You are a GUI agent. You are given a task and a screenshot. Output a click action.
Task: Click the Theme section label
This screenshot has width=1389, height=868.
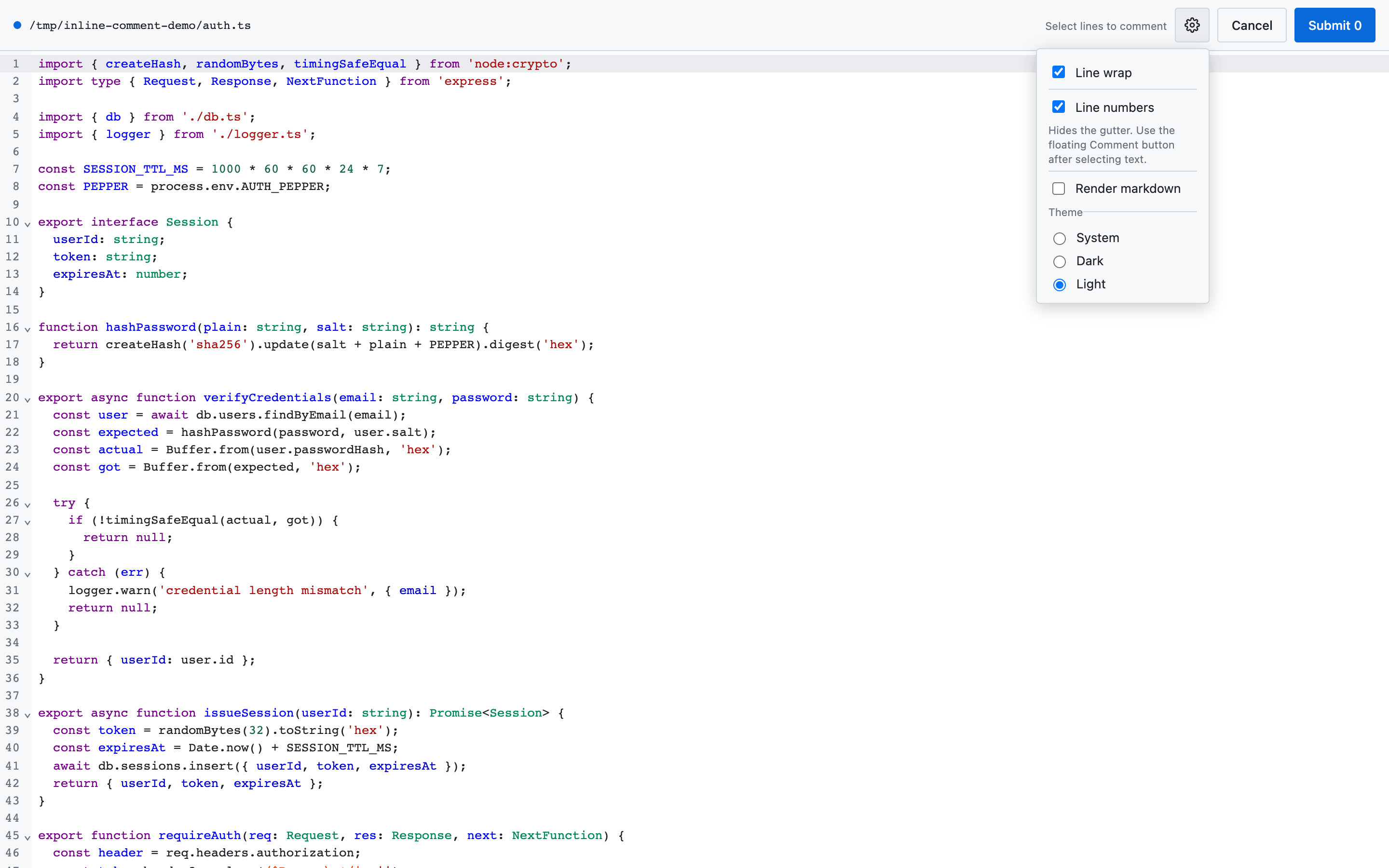(x=1065, y=212)
